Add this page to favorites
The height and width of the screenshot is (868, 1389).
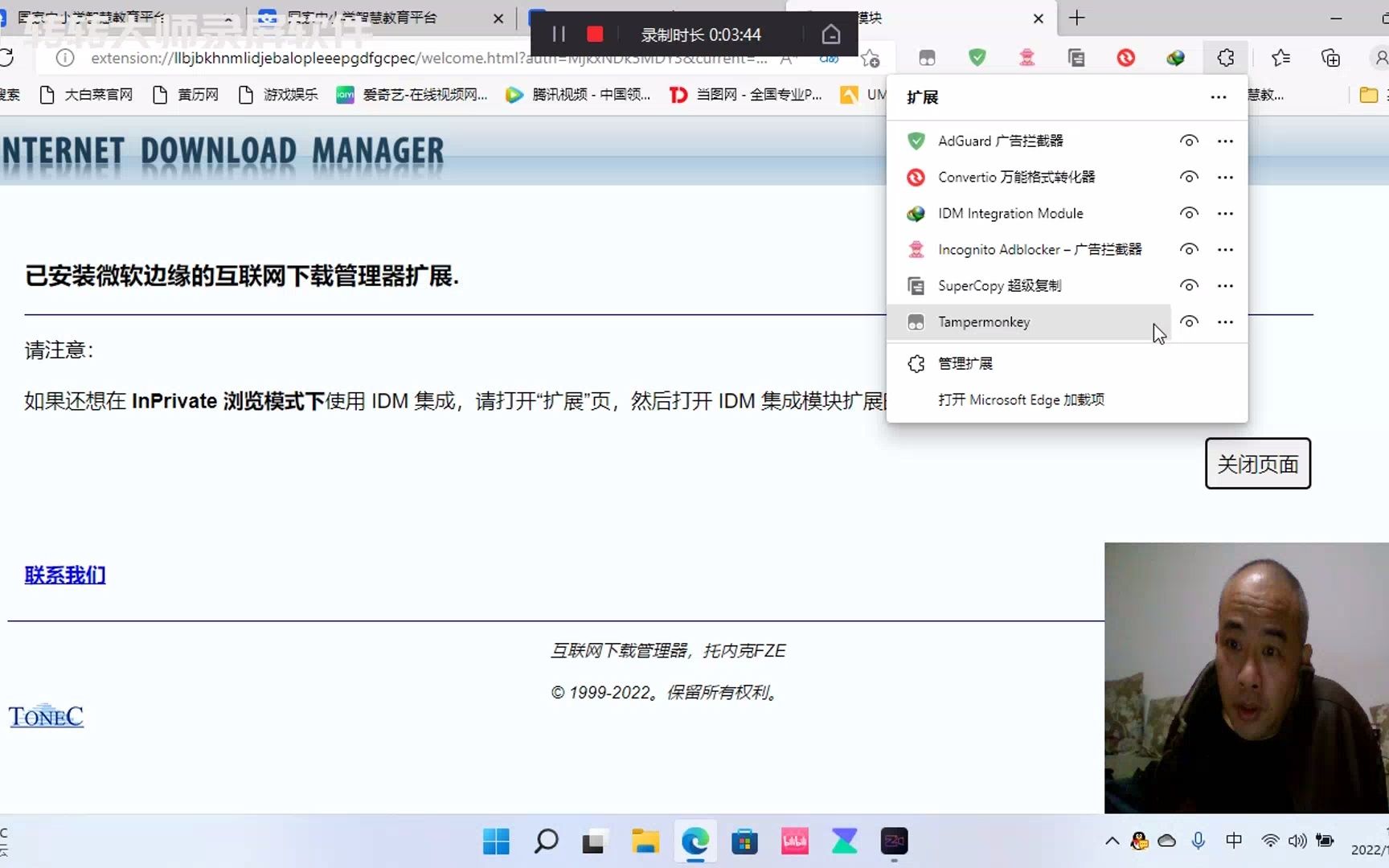(x=871, y=58)
